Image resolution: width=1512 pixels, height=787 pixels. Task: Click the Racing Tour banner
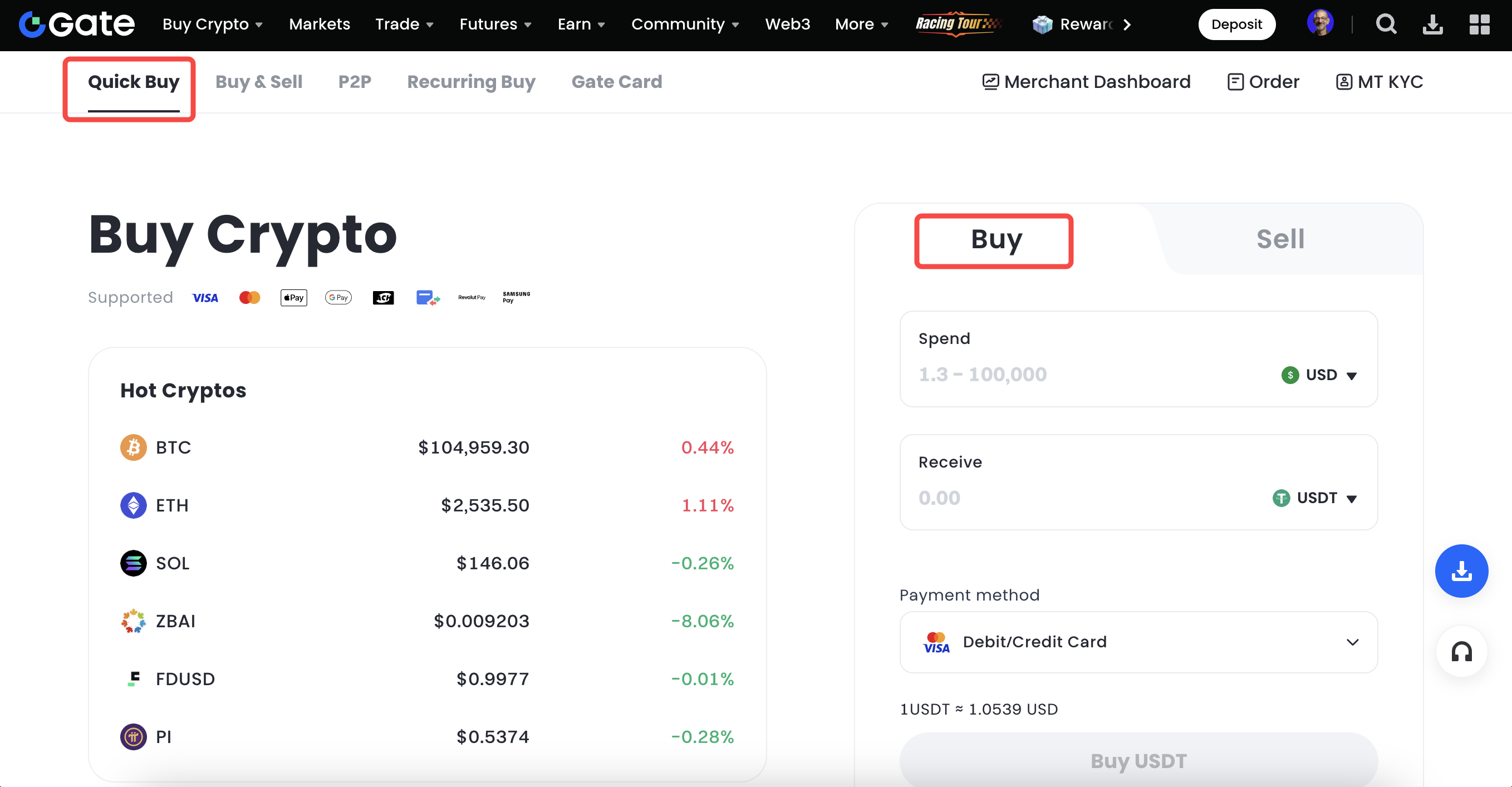[958, 24]
